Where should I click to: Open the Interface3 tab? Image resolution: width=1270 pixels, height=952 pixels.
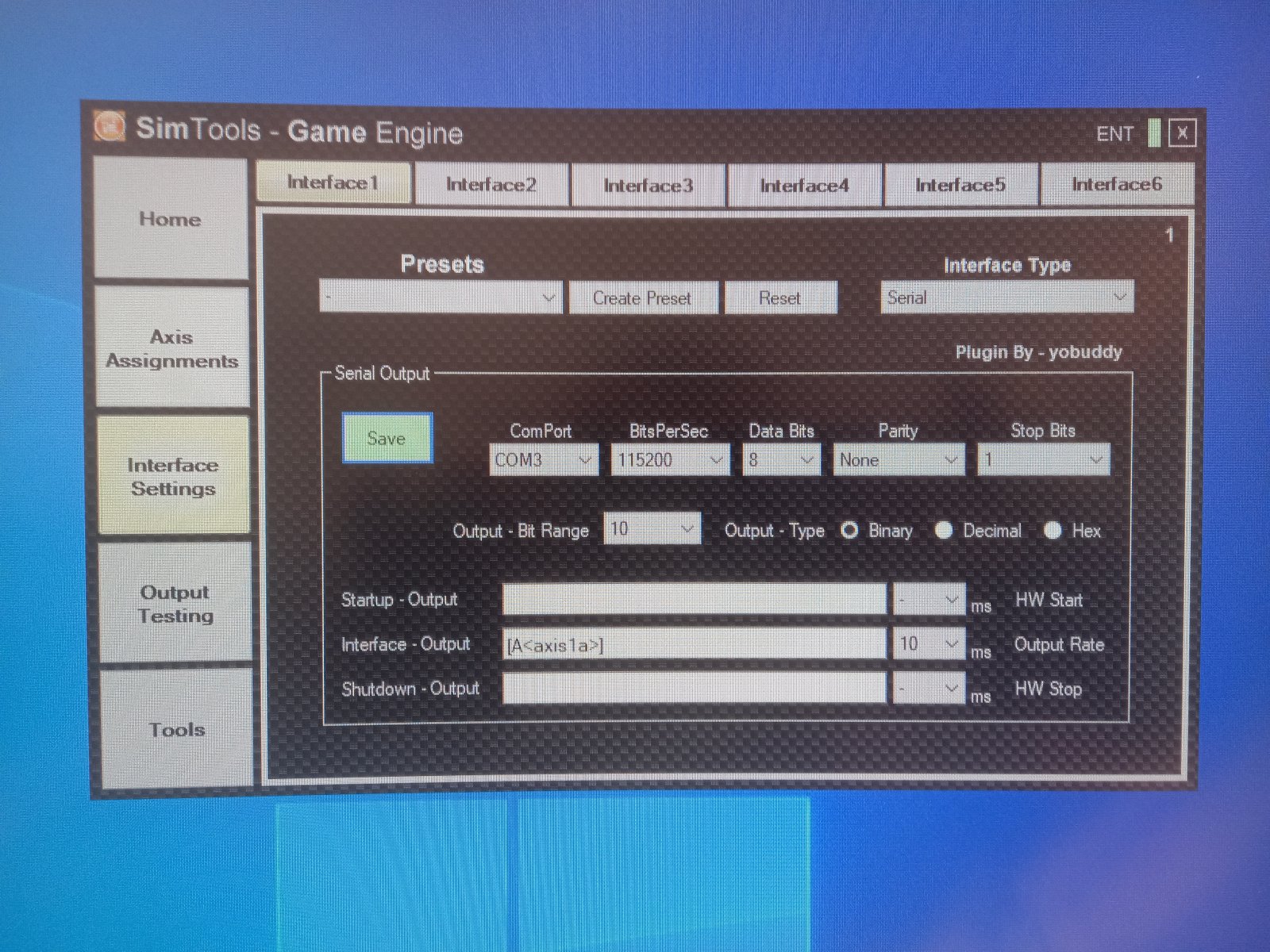click(x=648, y=186)
